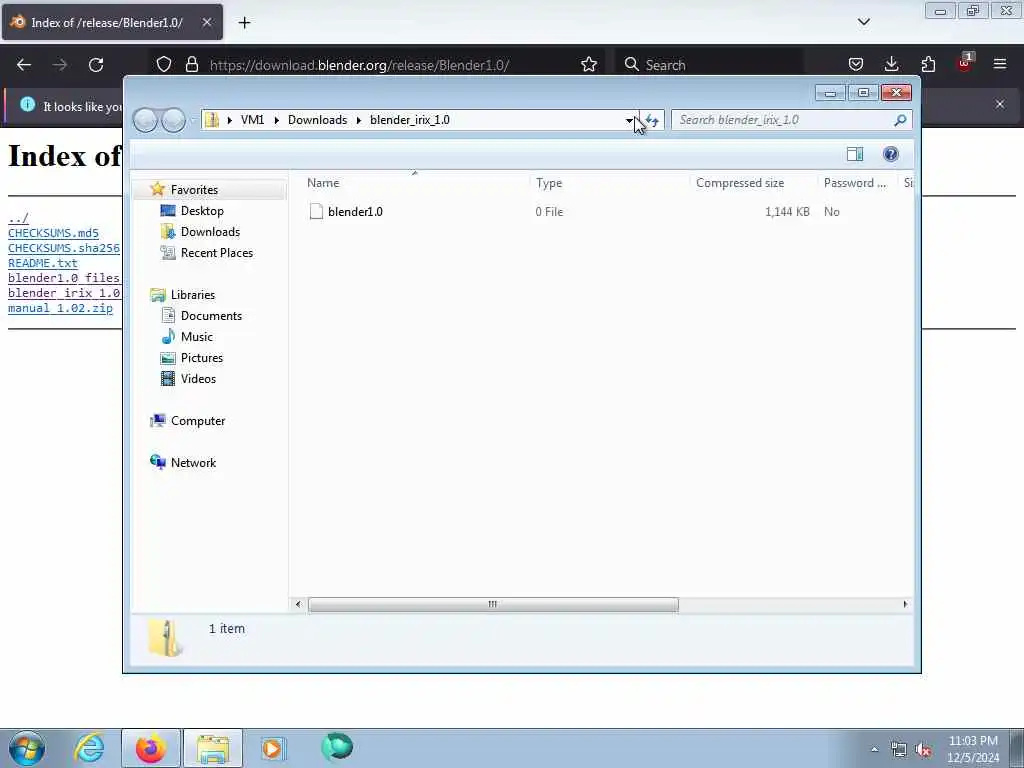Click the blender1.0 file icon

pyautogui.click(x=316, y=211)
